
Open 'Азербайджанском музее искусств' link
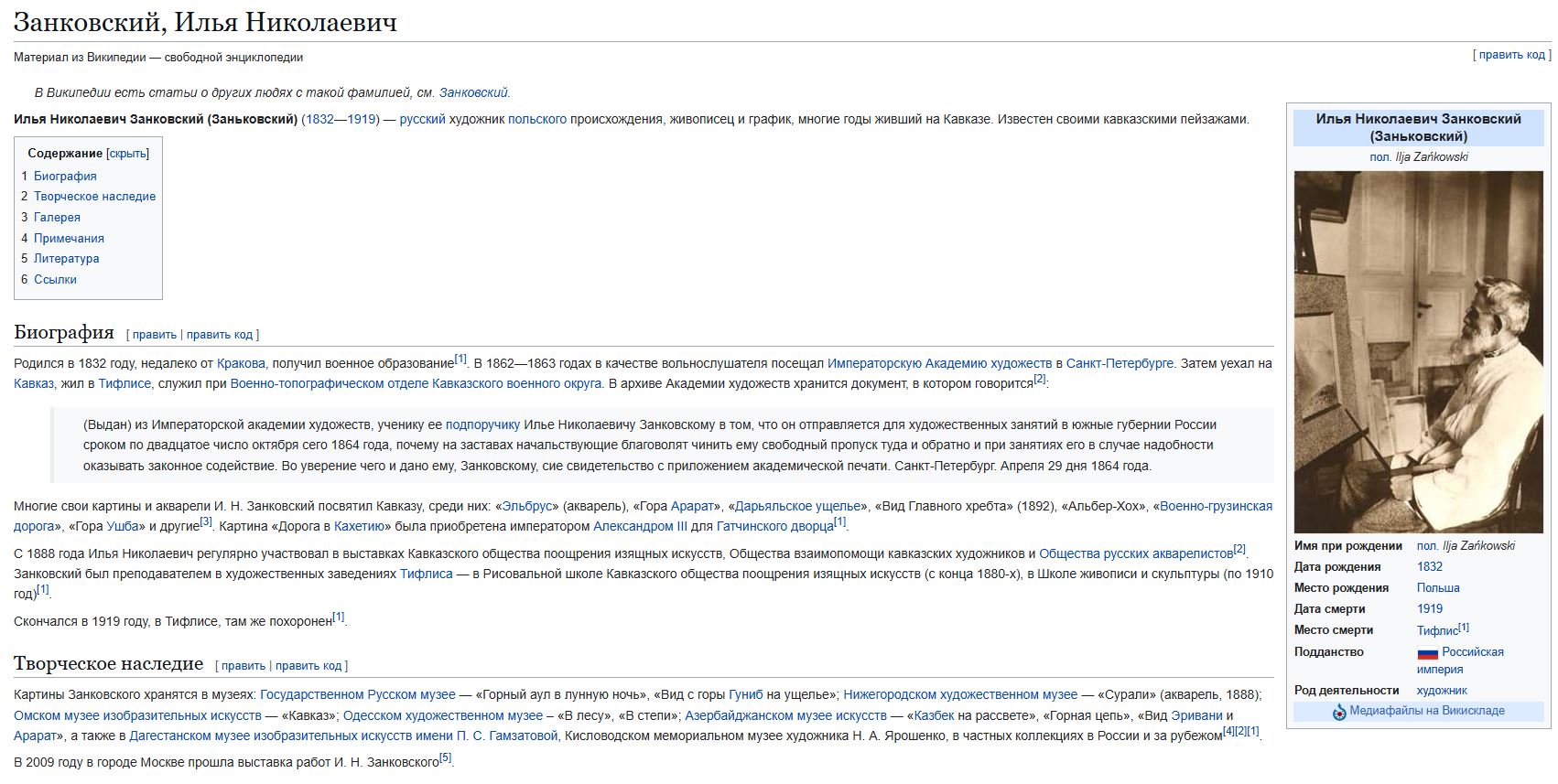coord(786,715)
